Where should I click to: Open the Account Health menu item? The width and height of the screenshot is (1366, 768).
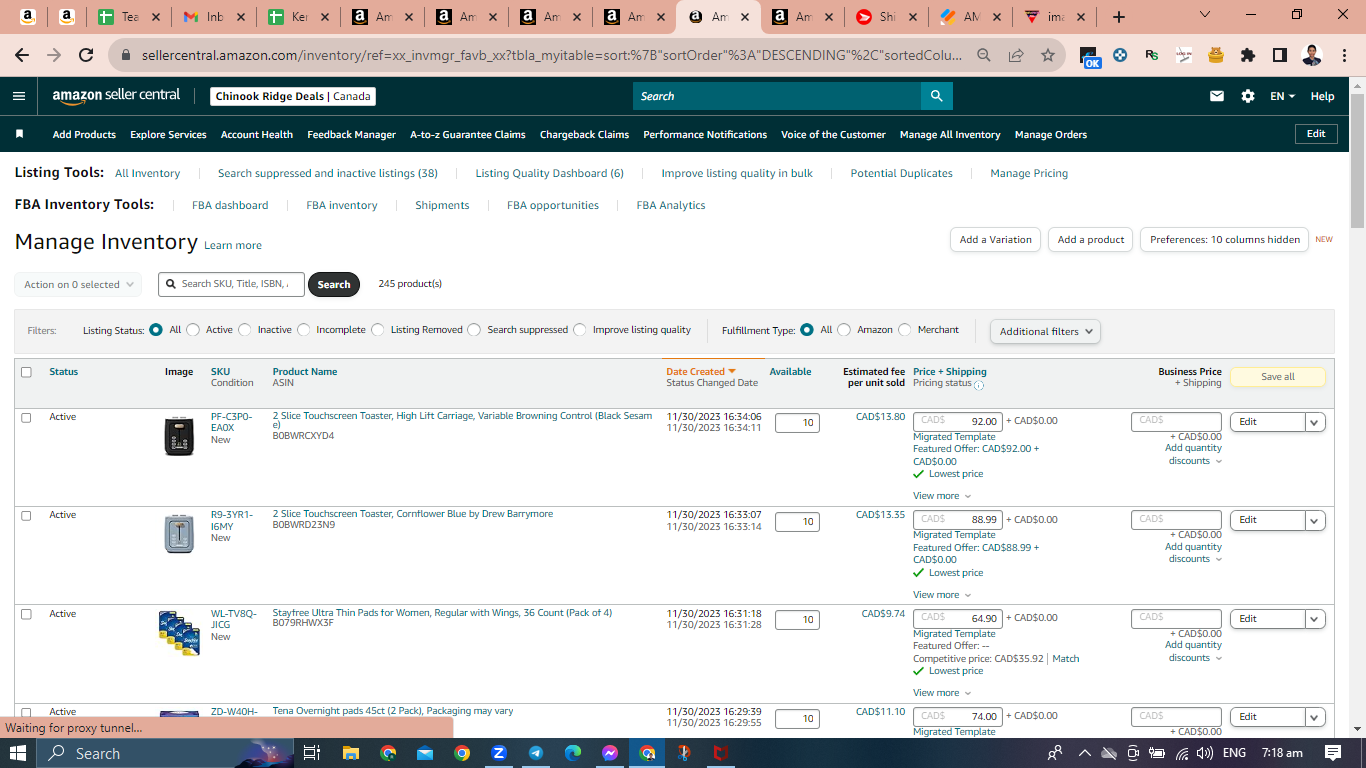click(257, 134)
